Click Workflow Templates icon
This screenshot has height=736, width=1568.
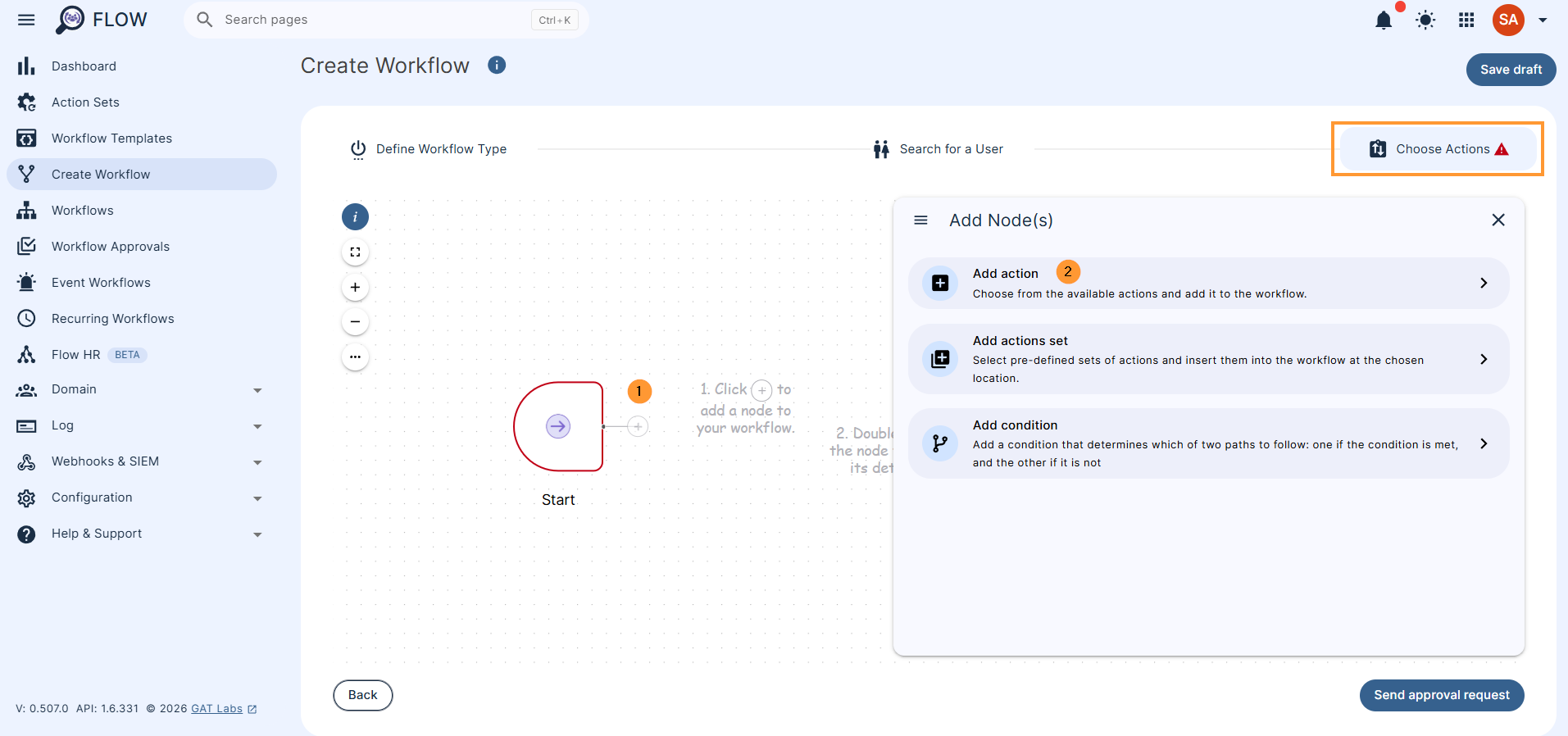click(x=26, y=139)
